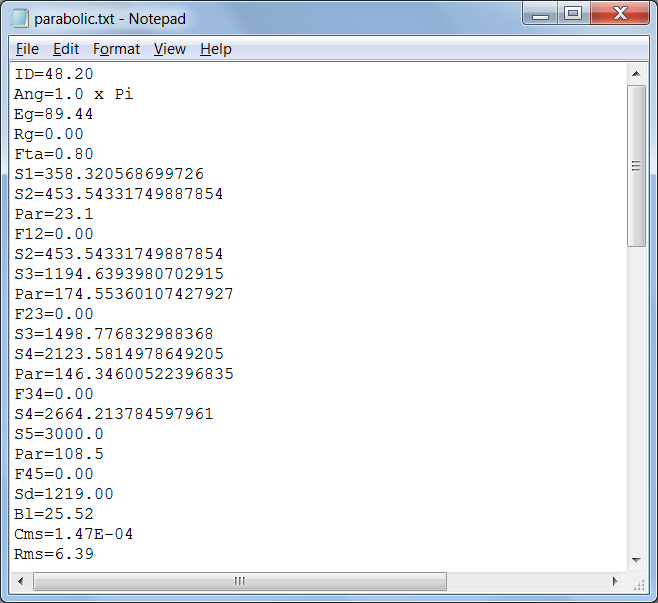The height and width of the screenshot is (603, 658).
Task: Click the line Rms=6.39
Action: pos(54,554)
